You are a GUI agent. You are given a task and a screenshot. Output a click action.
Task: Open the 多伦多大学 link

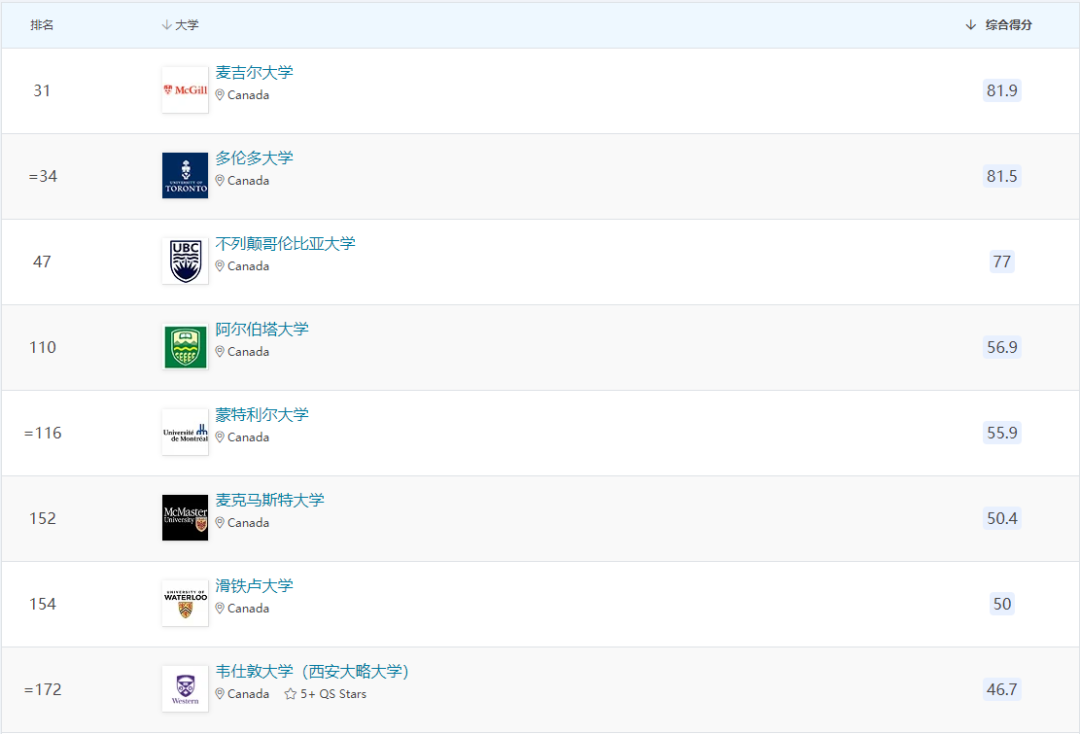(254, 158)
